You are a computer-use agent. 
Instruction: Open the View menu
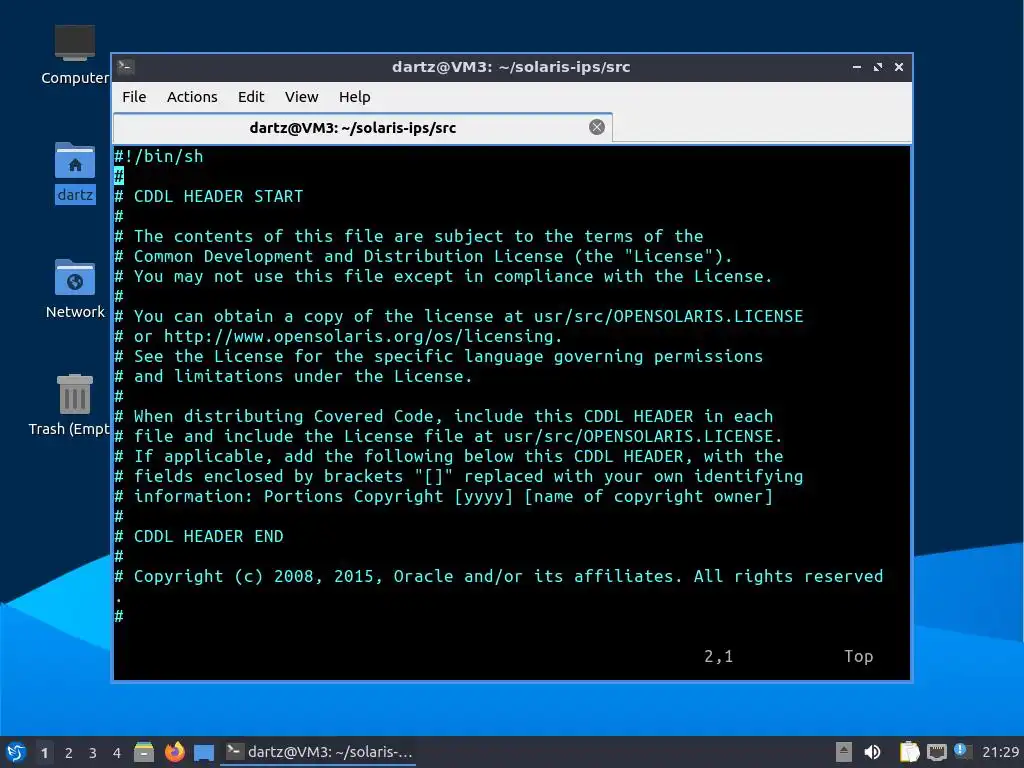click(x=301, y=97)
